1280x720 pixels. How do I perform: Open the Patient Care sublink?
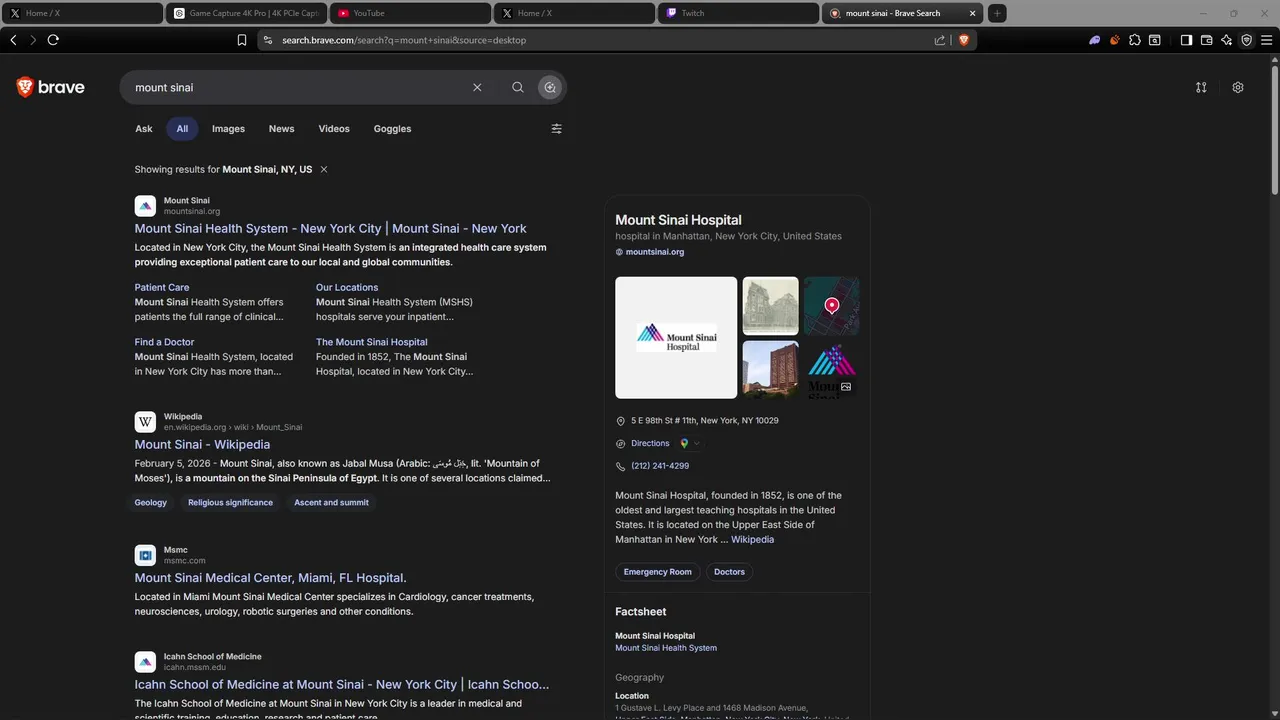click(162, 287)
